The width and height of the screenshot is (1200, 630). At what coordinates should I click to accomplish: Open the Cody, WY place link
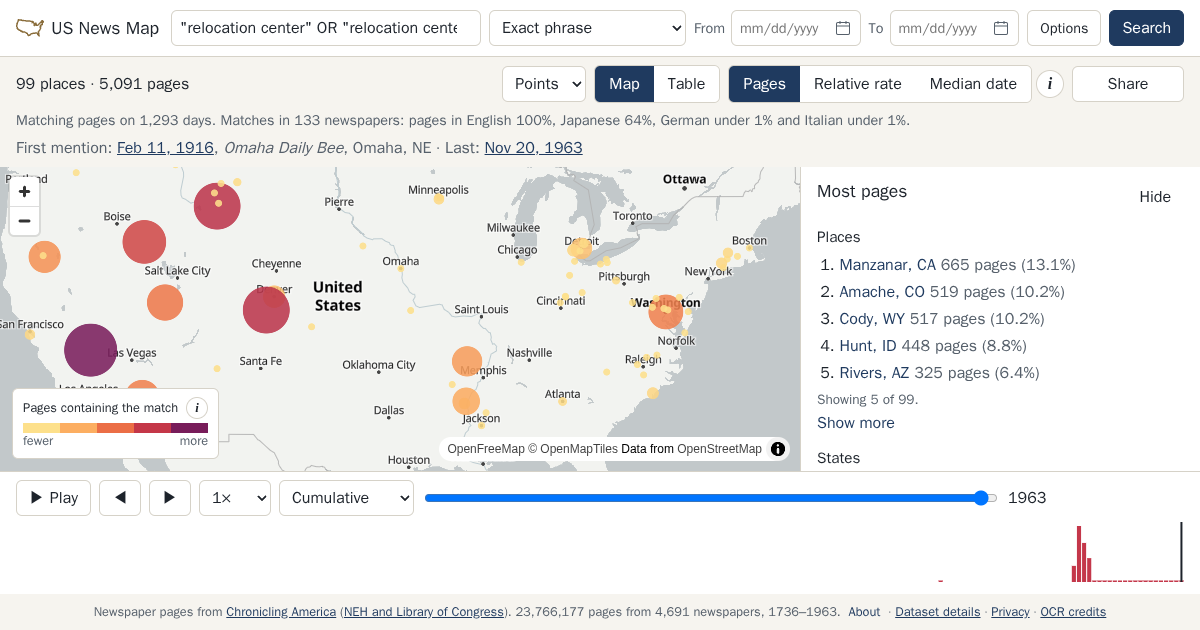pyautogui.click(x=873, y=319)
